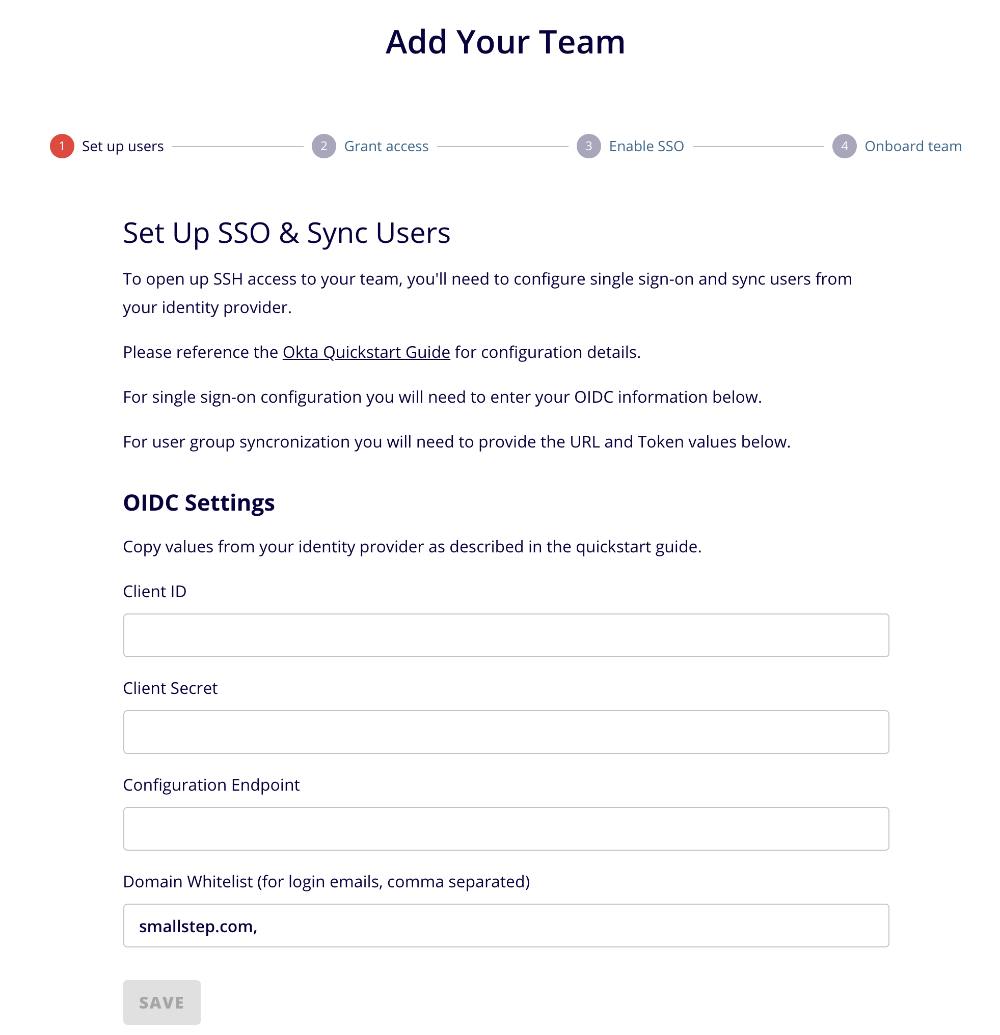Click into the Client Secret field
This screenshot has width=1000, height=1035.
tap(505, 732)
